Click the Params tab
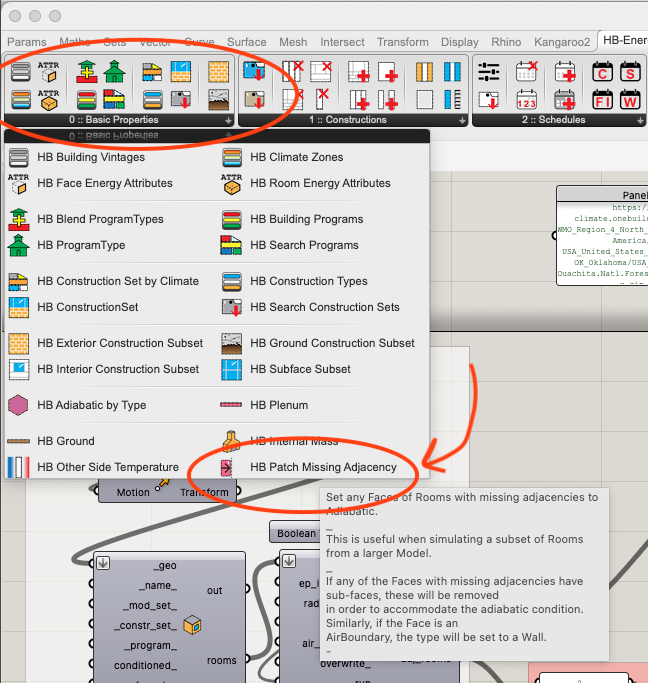This screenshot has height=683, width=648. (x=27, y=42)
